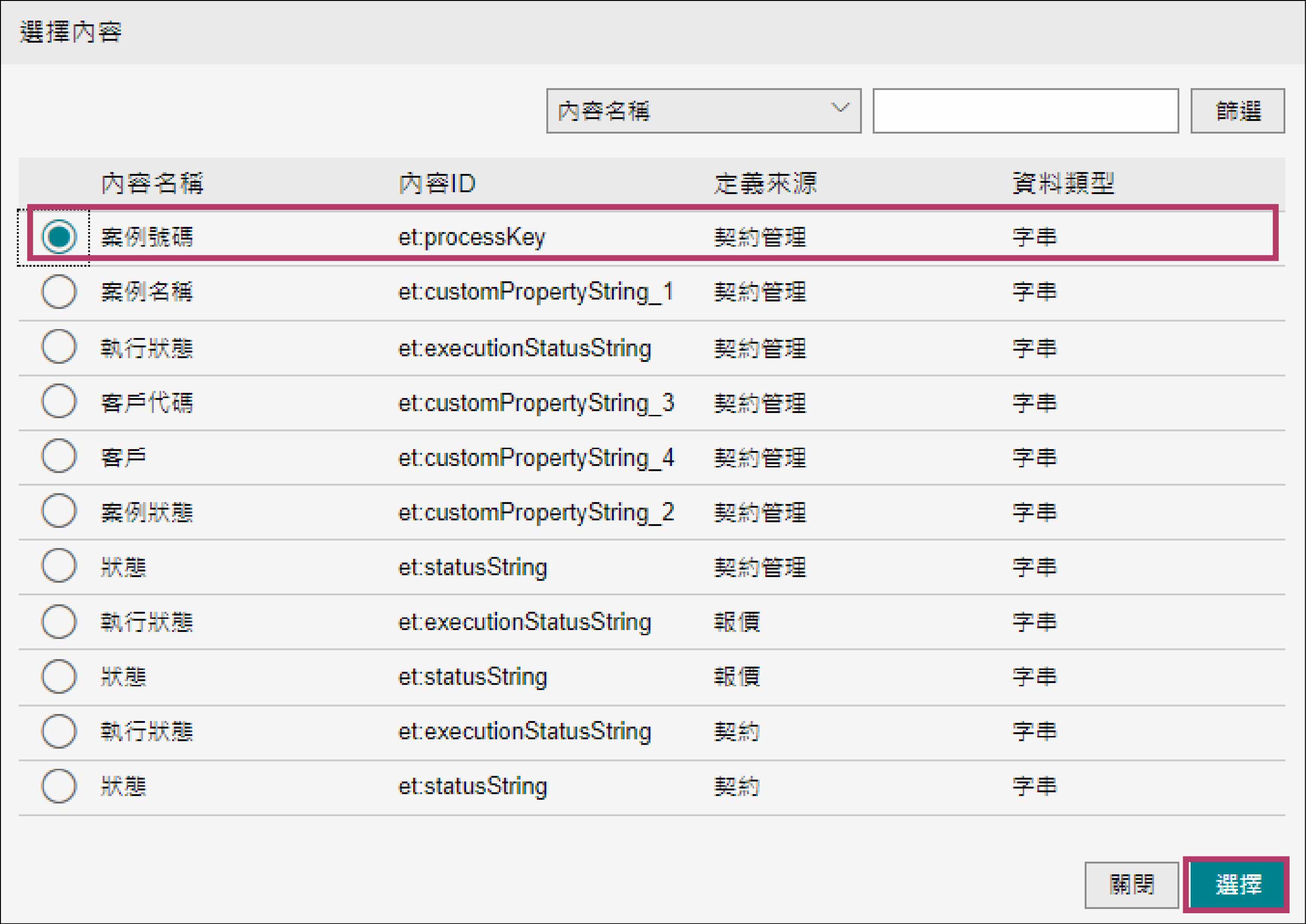Click the 內容ID column header
This screenshot has width=1306, height=924.
coord(437,183)
